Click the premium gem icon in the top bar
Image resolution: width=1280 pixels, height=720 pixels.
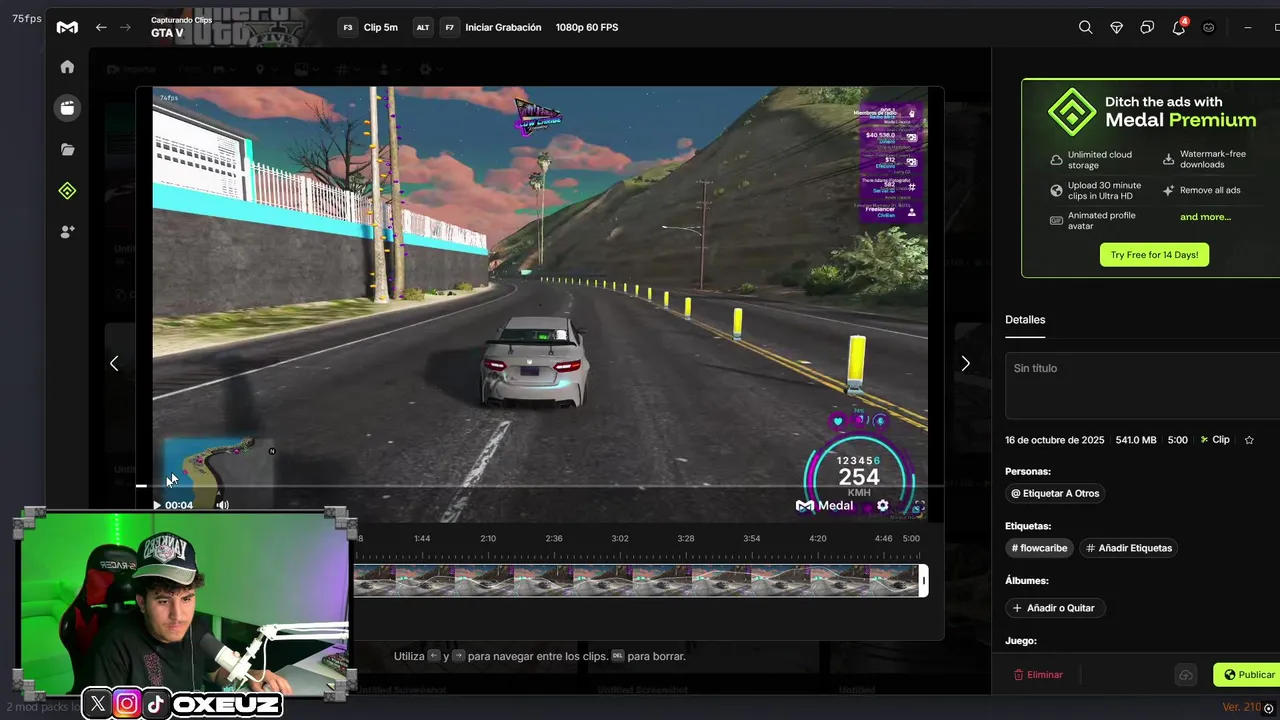[x=1116, y=28]
